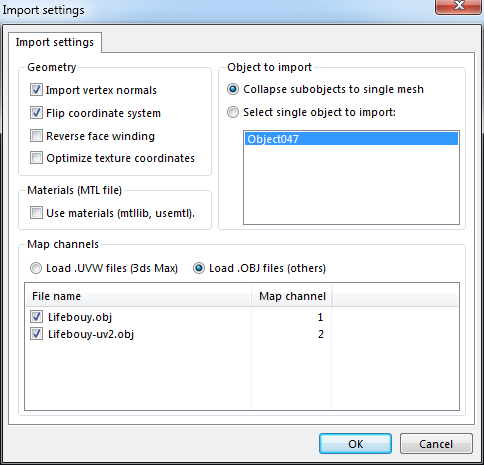Toggle Flip coordinate system checkbox

click(36, 113)
